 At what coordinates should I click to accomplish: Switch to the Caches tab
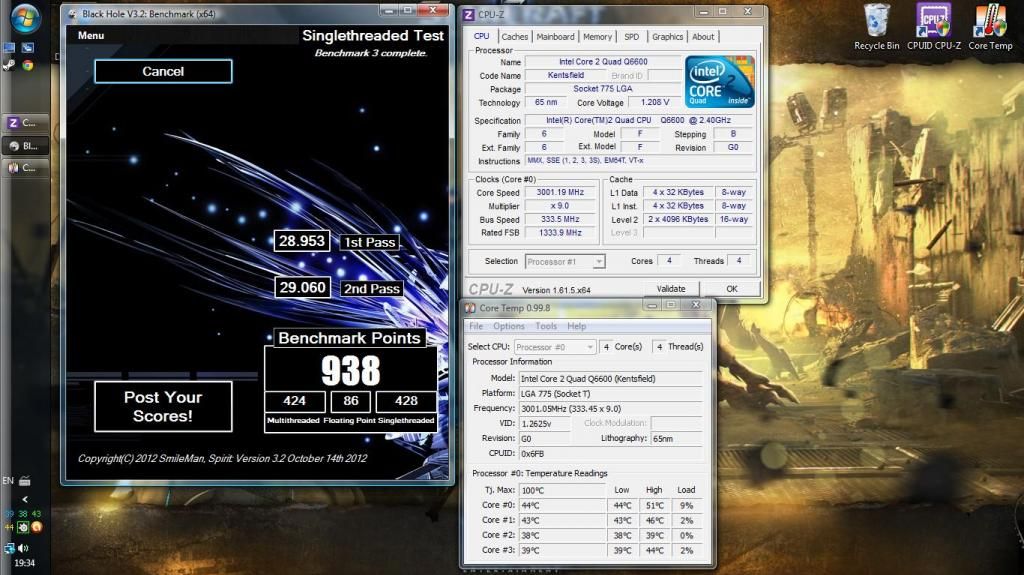(x=515, y=37)
